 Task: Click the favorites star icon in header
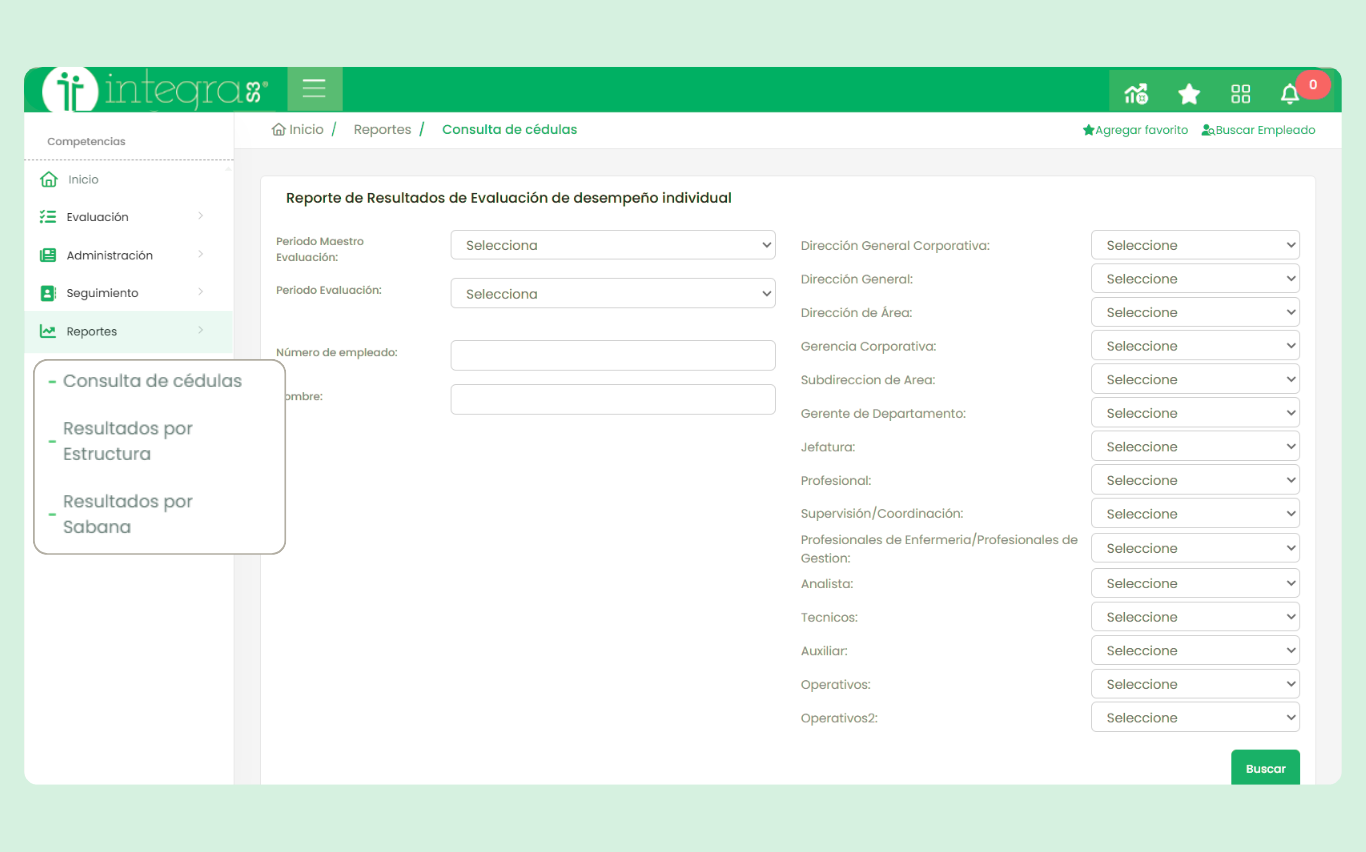click(x=1189, y=94)
